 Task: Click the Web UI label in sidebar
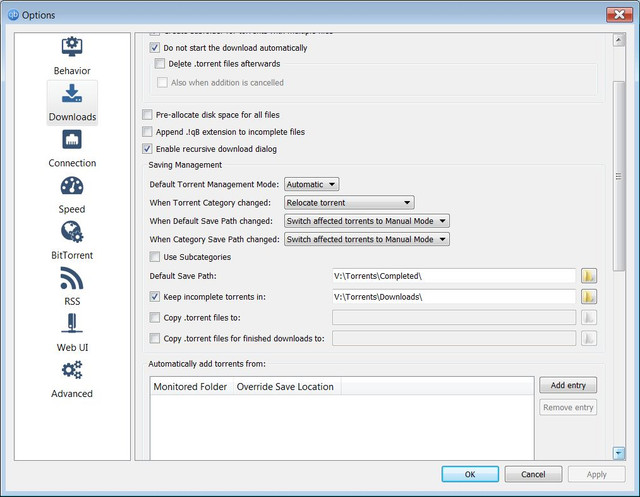pyautogui.click(x=72, y=347)
